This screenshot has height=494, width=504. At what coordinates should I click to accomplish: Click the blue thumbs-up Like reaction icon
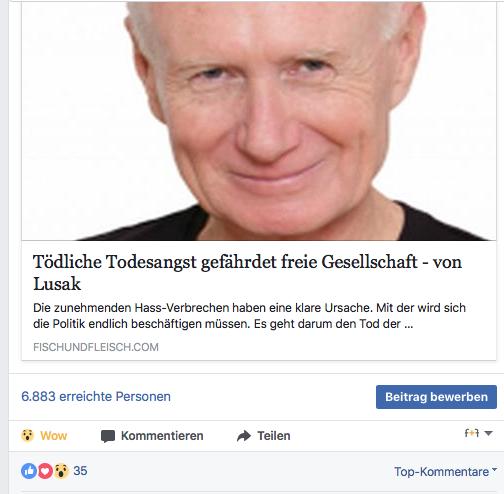click(29, 471)
